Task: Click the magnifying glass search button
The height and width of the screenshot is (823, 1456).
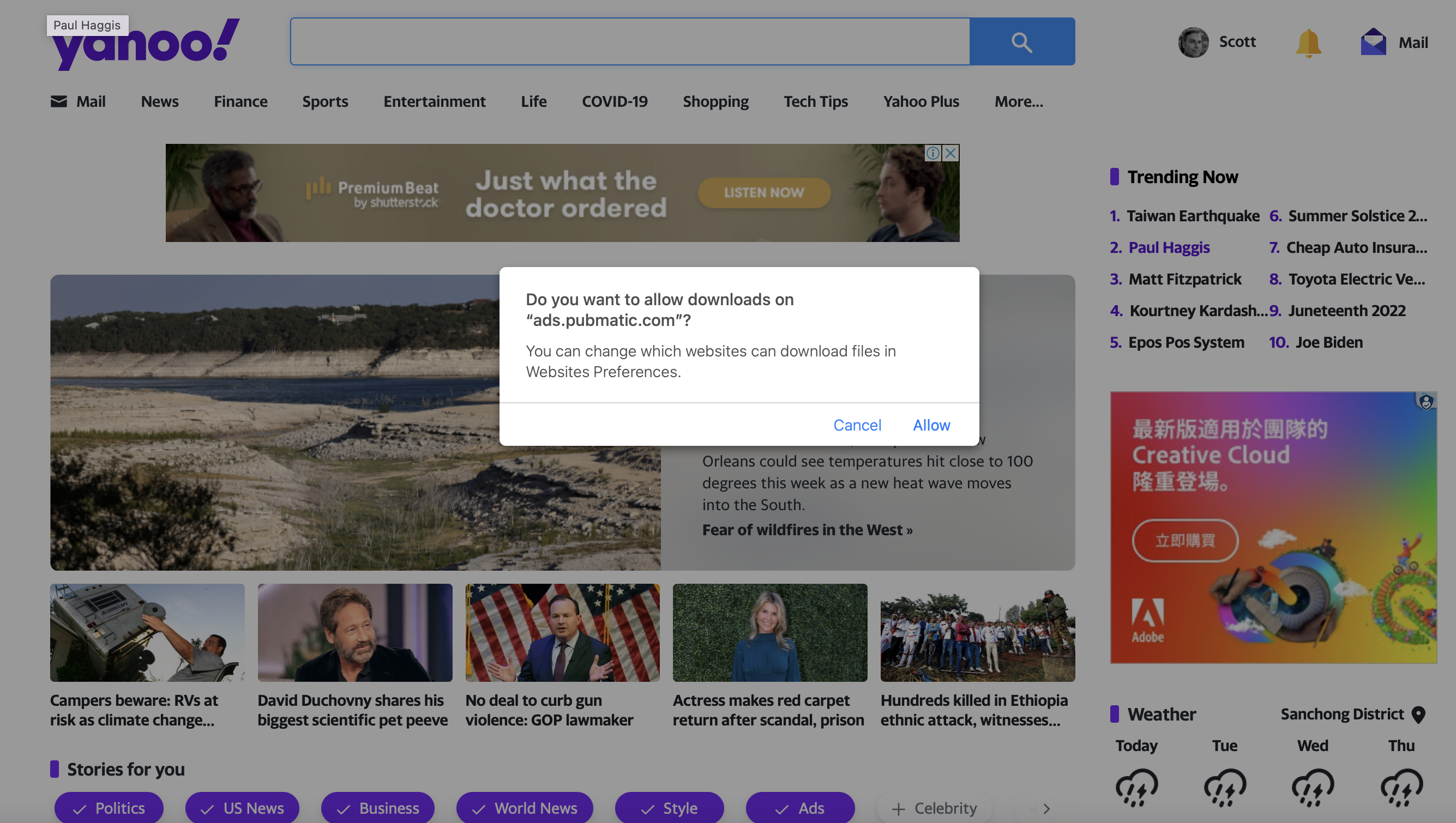Action: (1021, 42)
